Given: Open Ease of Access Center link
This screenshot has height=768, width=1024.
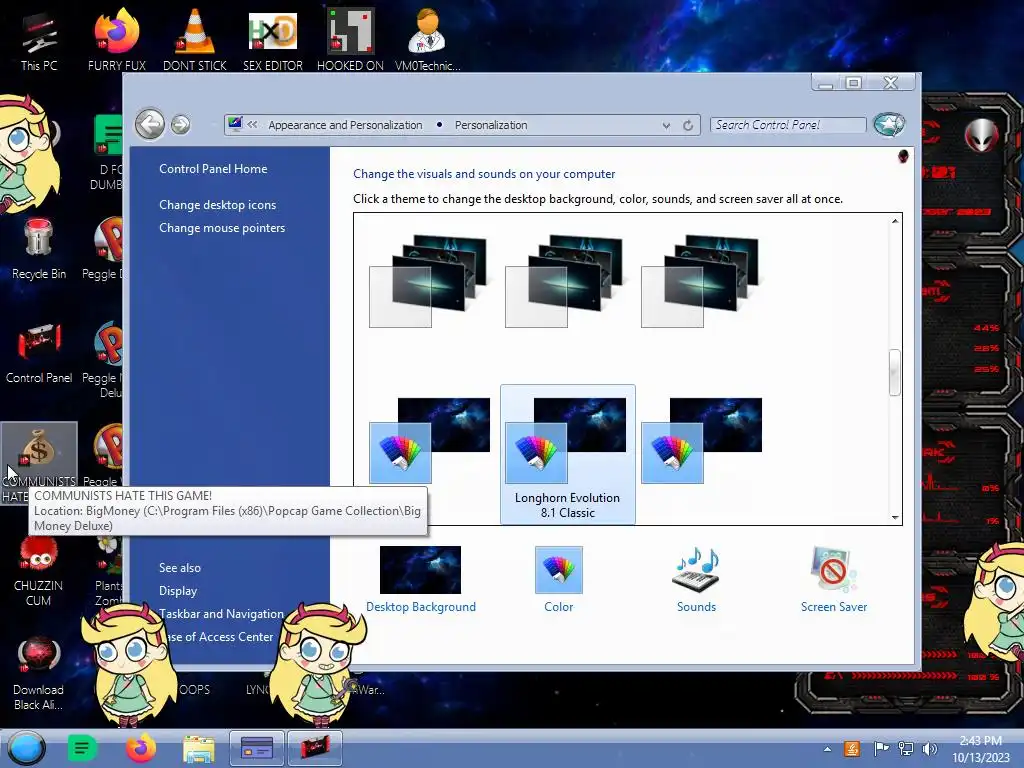Looking at the screenshot, I should click(218, 637).
